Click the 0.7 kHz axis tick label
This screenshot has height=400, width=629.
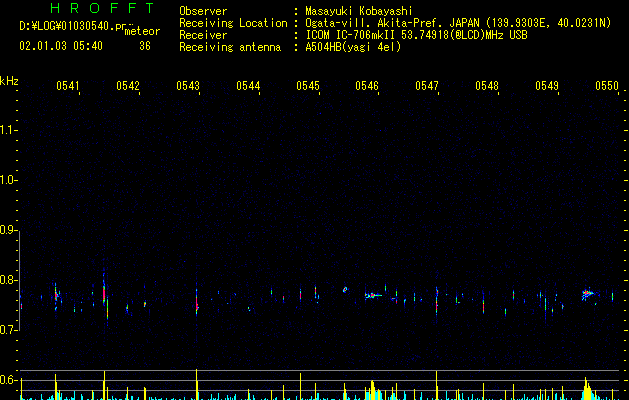[x=9, y=330]
